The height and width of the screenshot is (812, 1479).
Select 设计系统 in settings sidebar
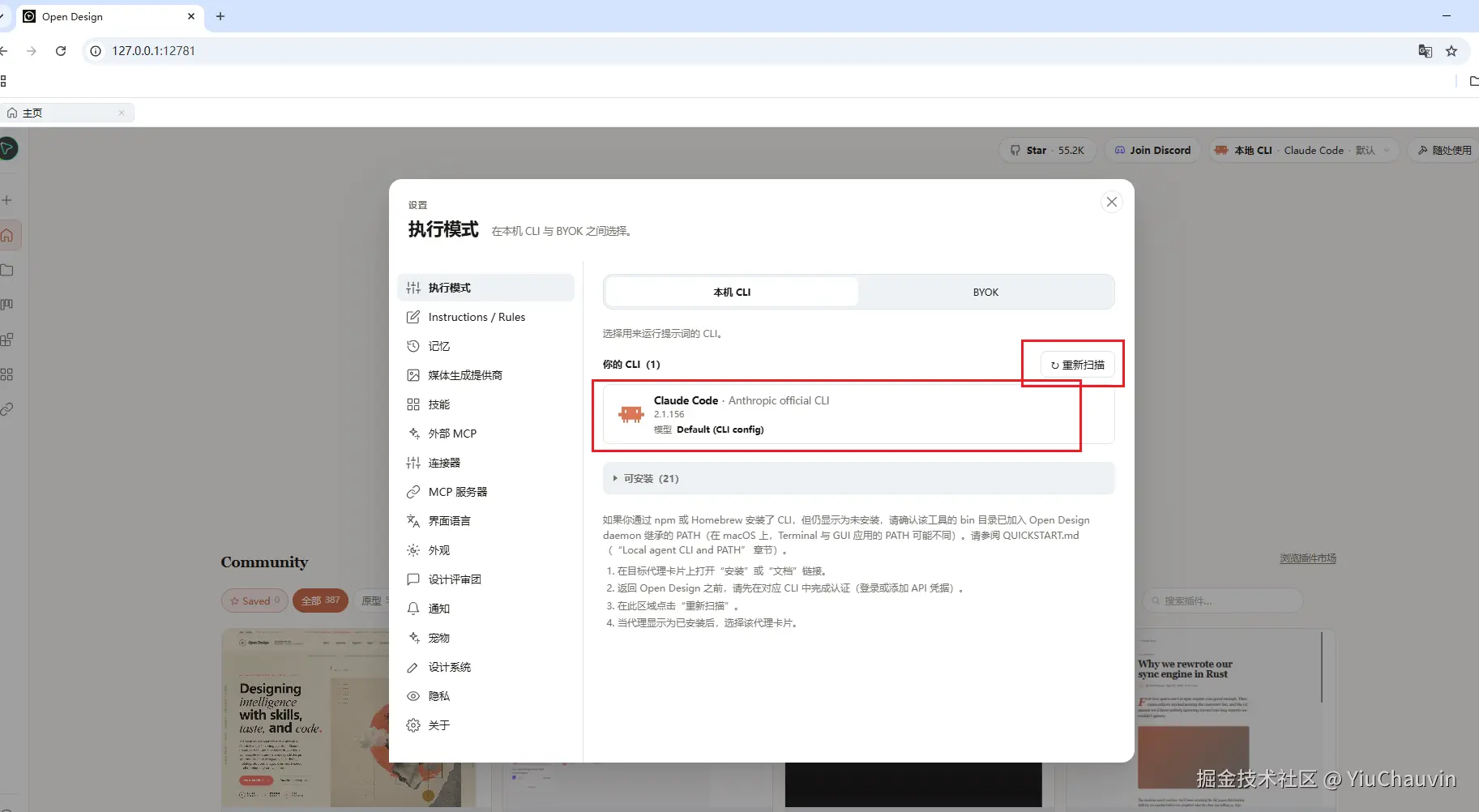(485, 667)
